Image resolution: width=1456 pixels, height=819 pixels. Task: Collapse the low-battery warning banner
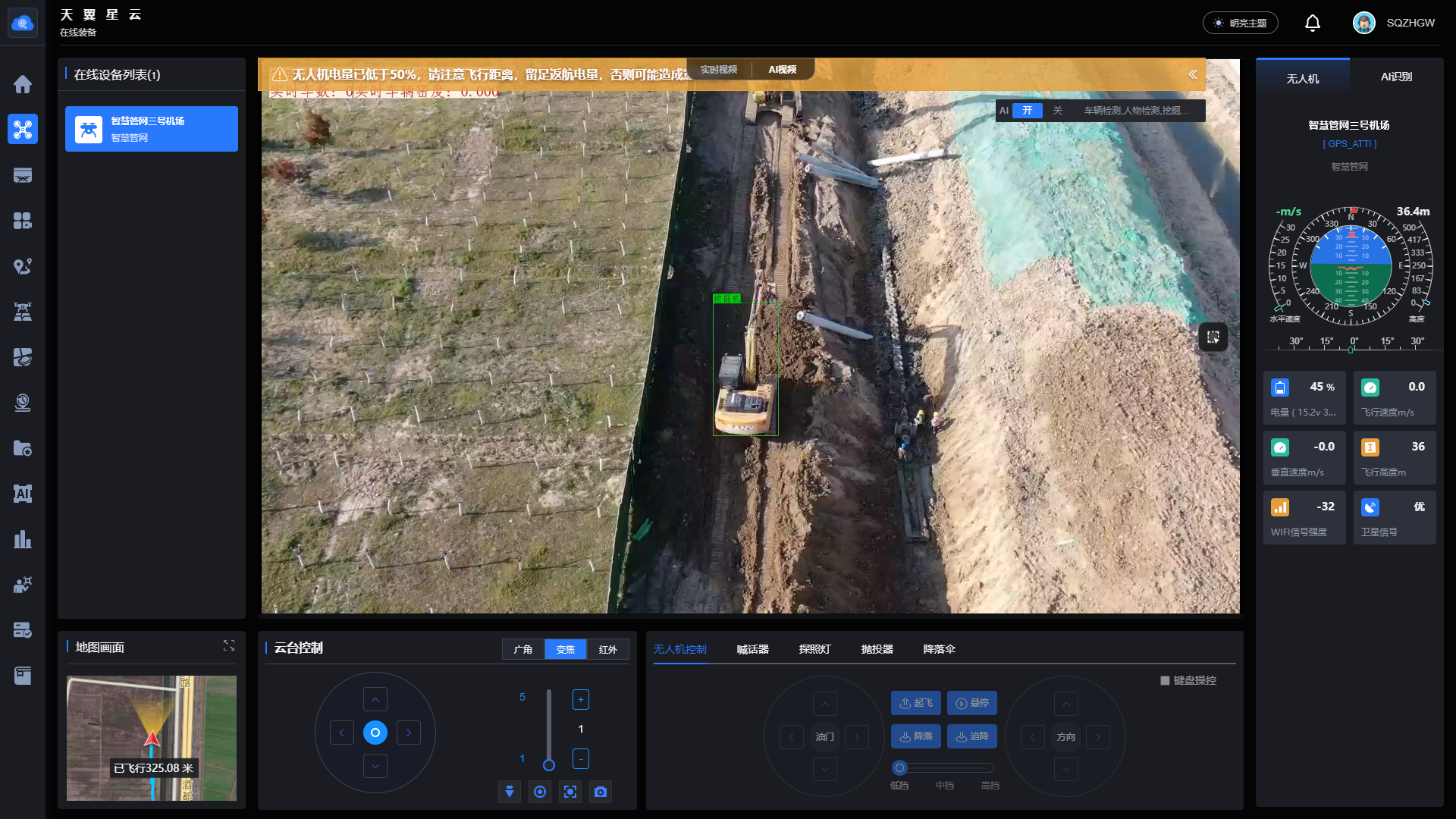point(1192,74)
